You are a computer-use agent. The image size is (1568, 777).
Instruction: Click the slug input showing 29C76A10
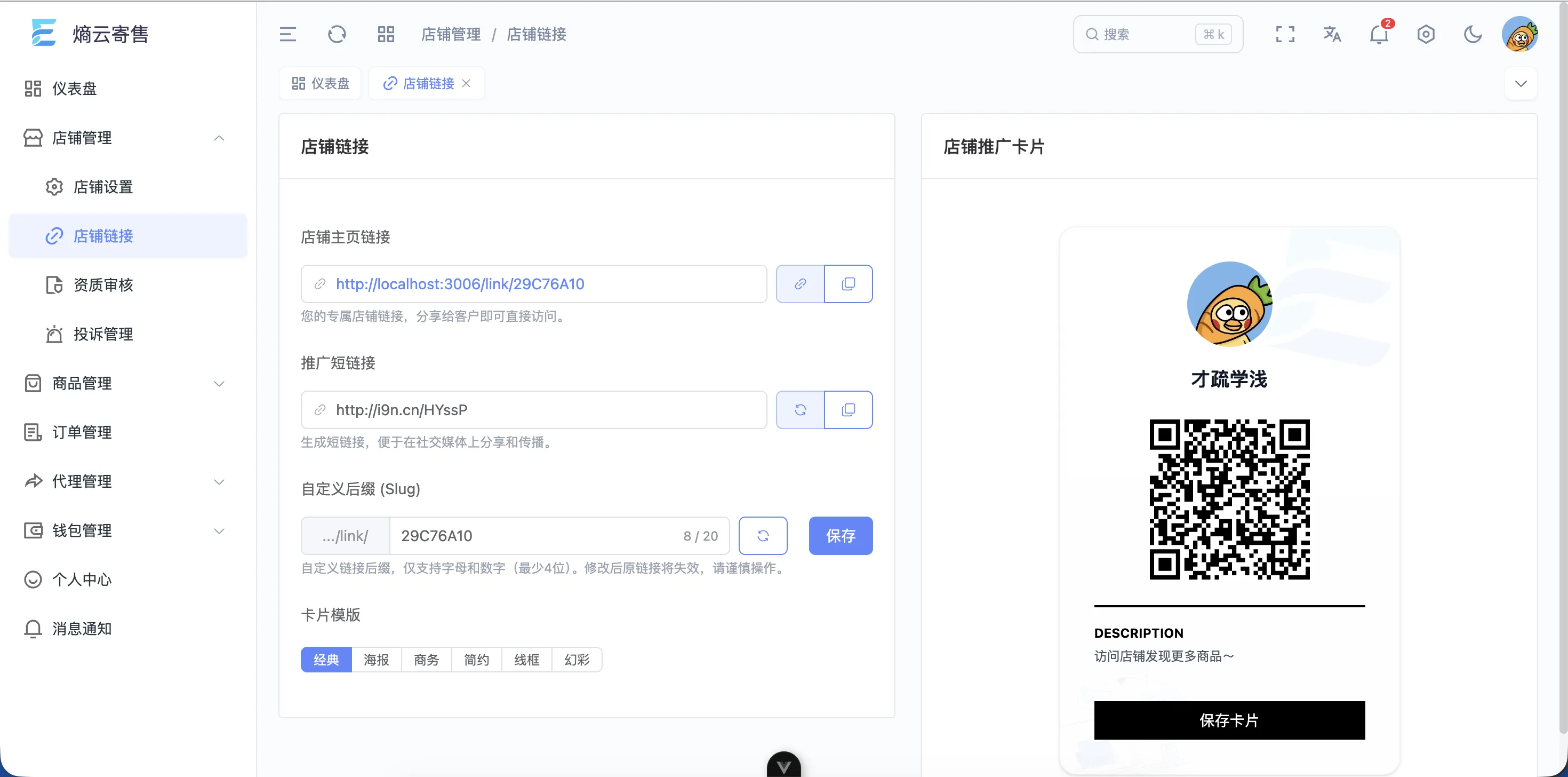(x=535, y=536)
